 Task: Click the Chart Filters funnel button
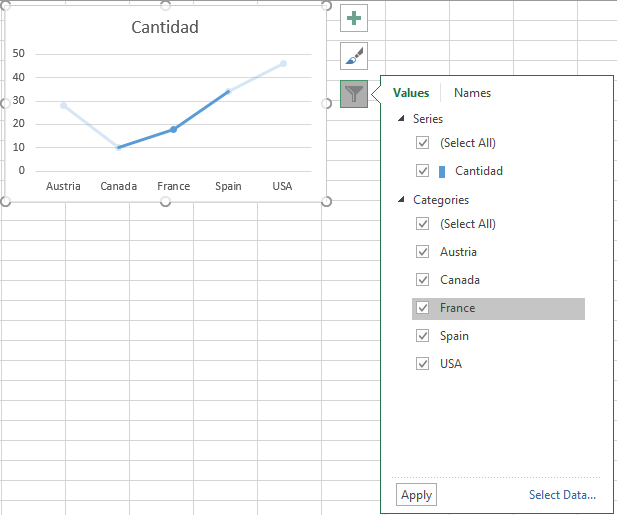coord(354,94)
